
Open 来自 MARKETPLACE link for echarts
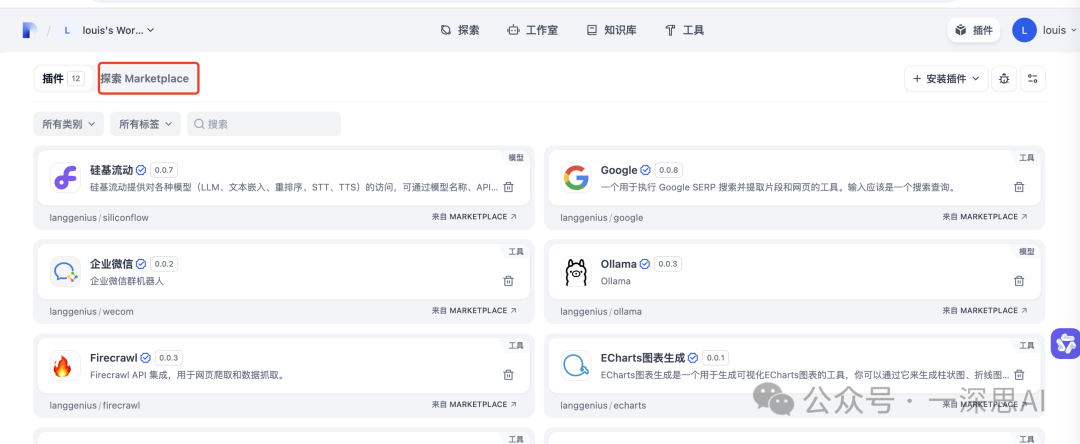985,404
